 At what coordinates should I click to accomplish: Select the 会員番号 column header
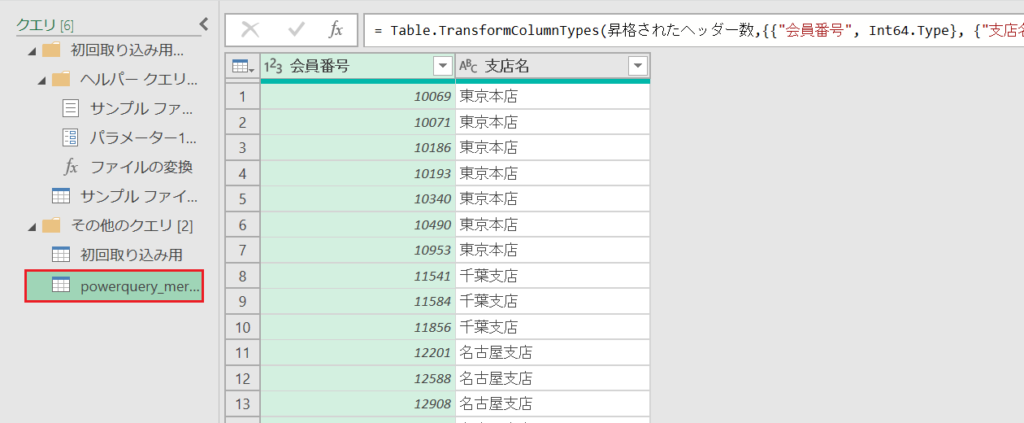(358, 65)
